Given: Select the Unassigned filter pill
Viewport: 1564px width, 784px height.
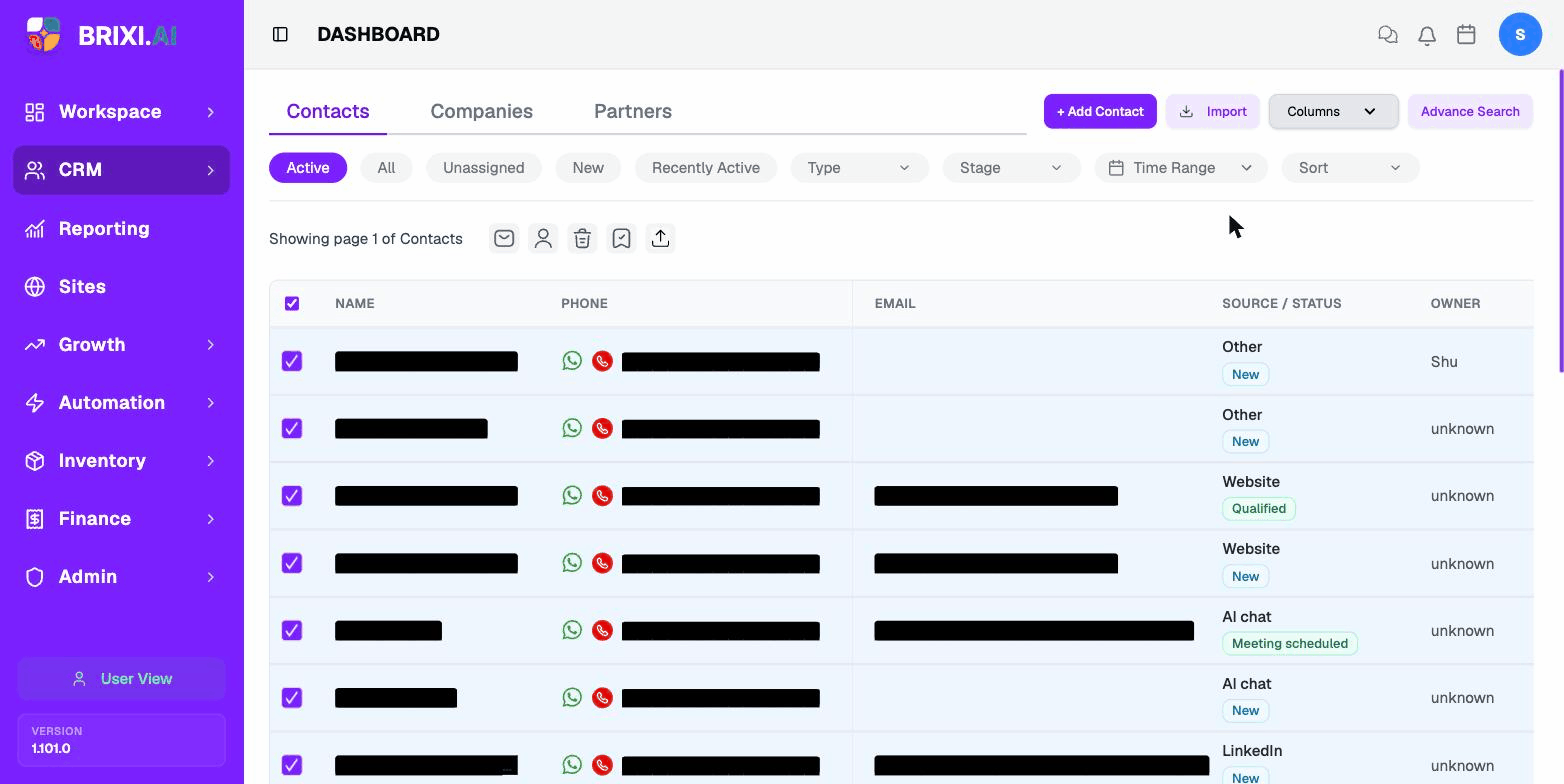Looking at the screenshot, I should tap(484, 167).
